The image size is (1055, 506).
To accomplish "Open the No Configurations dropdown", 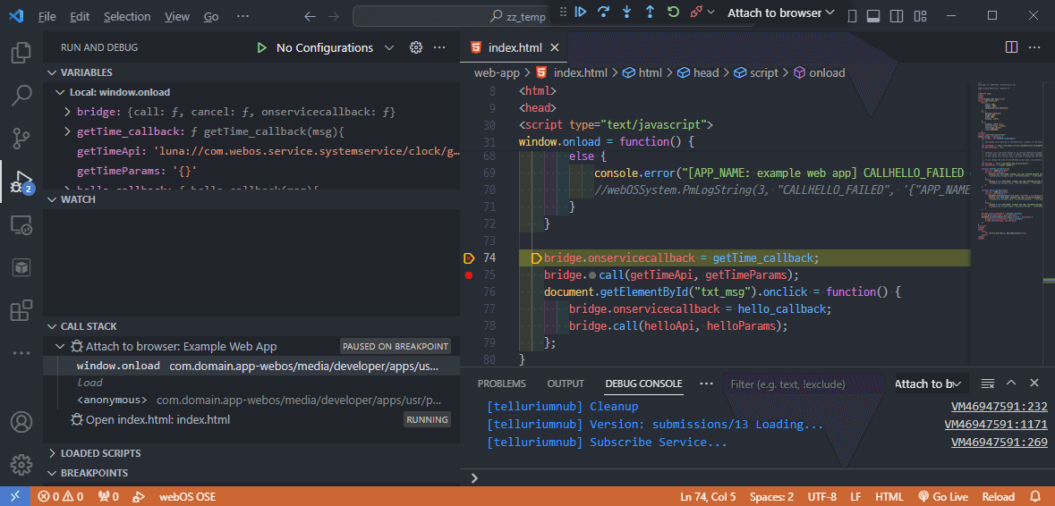I will tap(334, 48).
